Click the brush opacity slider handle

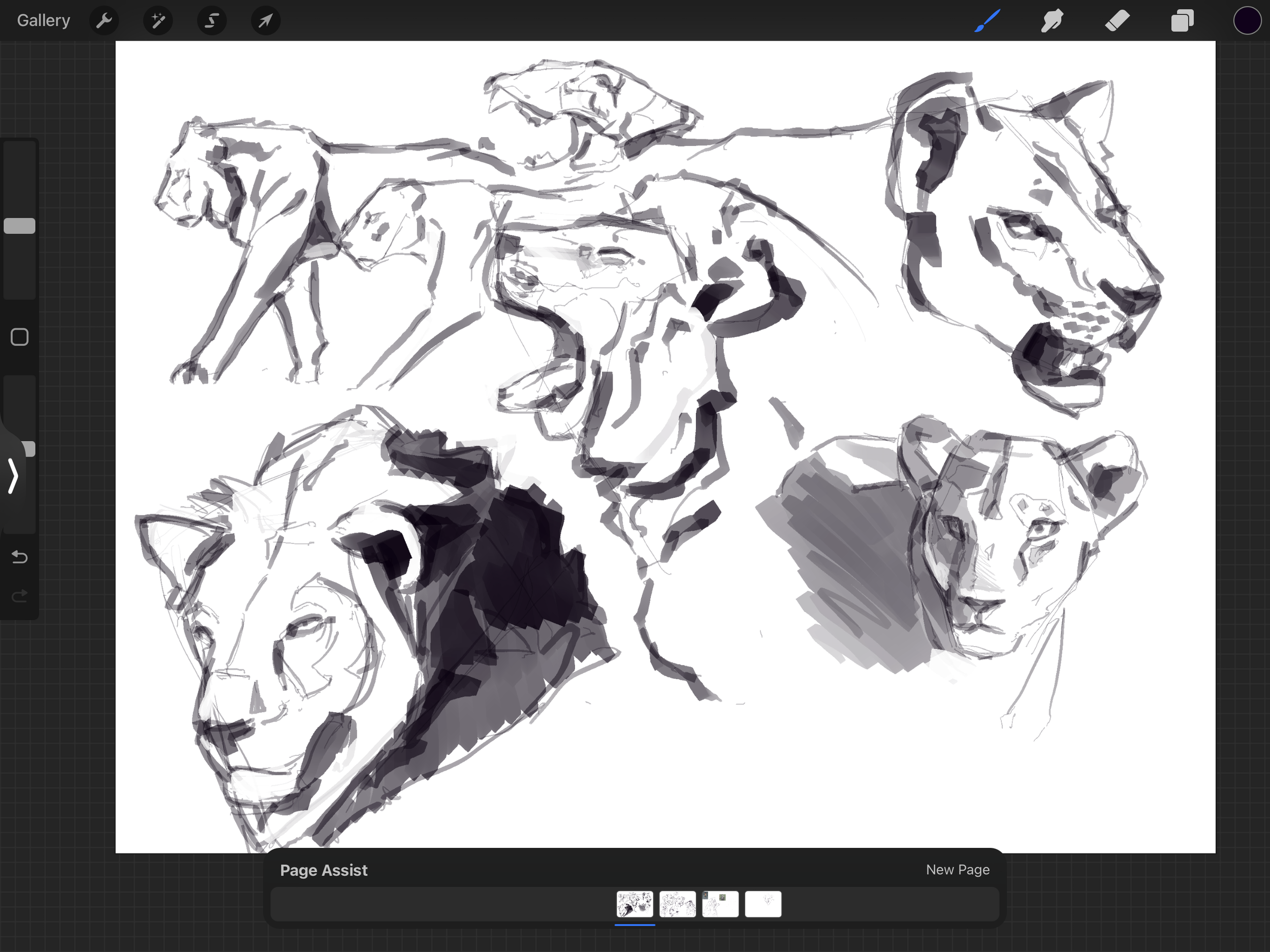click(x=29, y=449)
